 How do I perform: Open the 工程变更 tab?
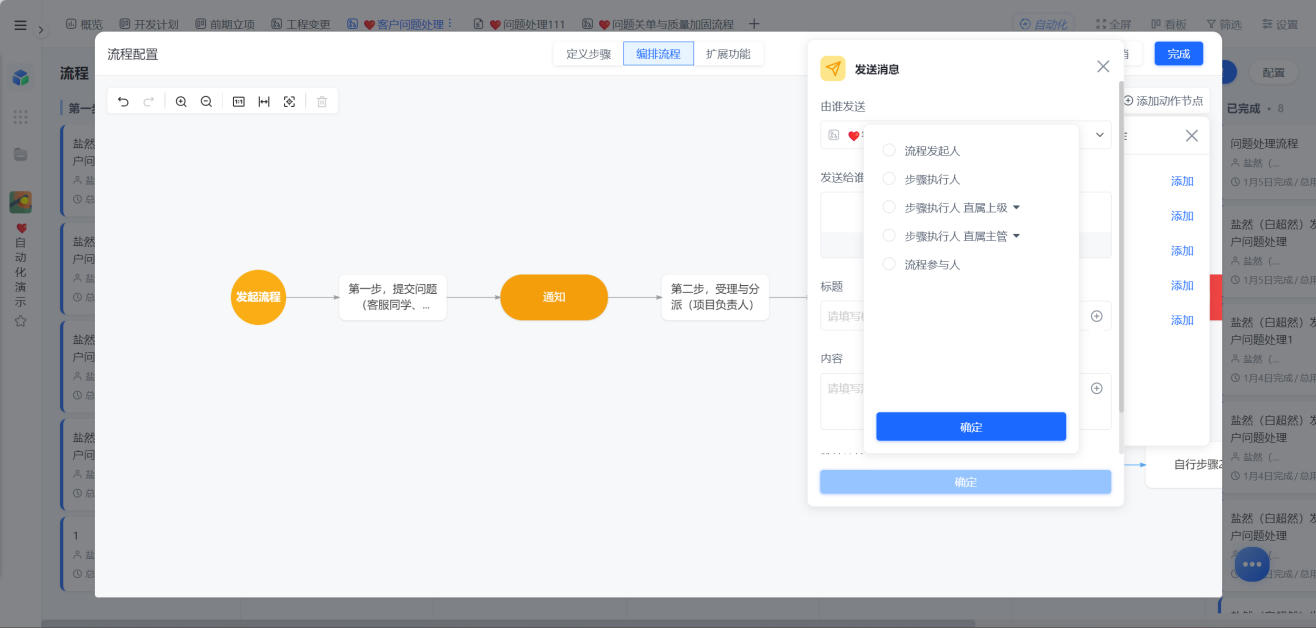(x=301, y=24)
